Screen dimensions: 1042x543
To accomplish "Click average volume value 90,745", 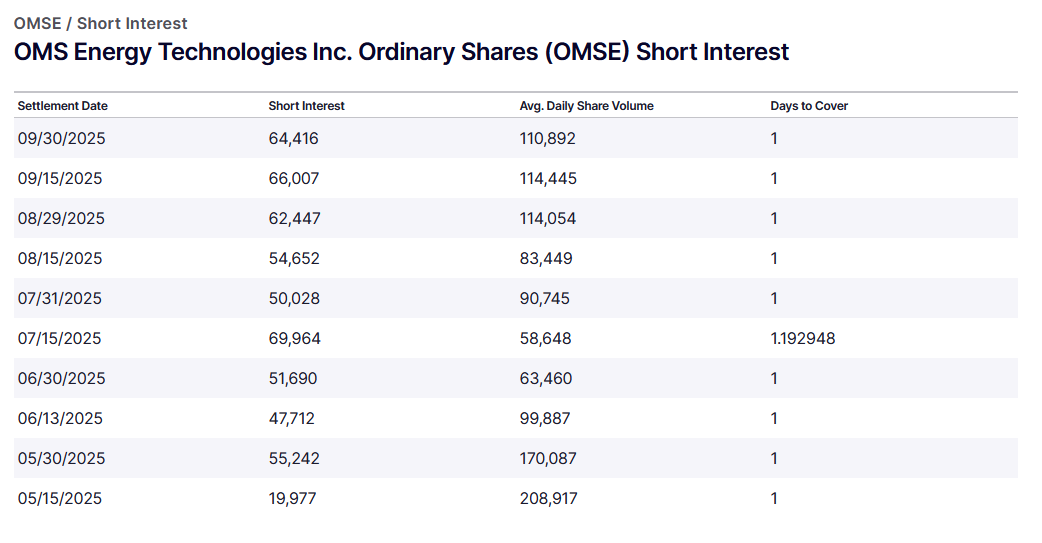I will point(546,299).
